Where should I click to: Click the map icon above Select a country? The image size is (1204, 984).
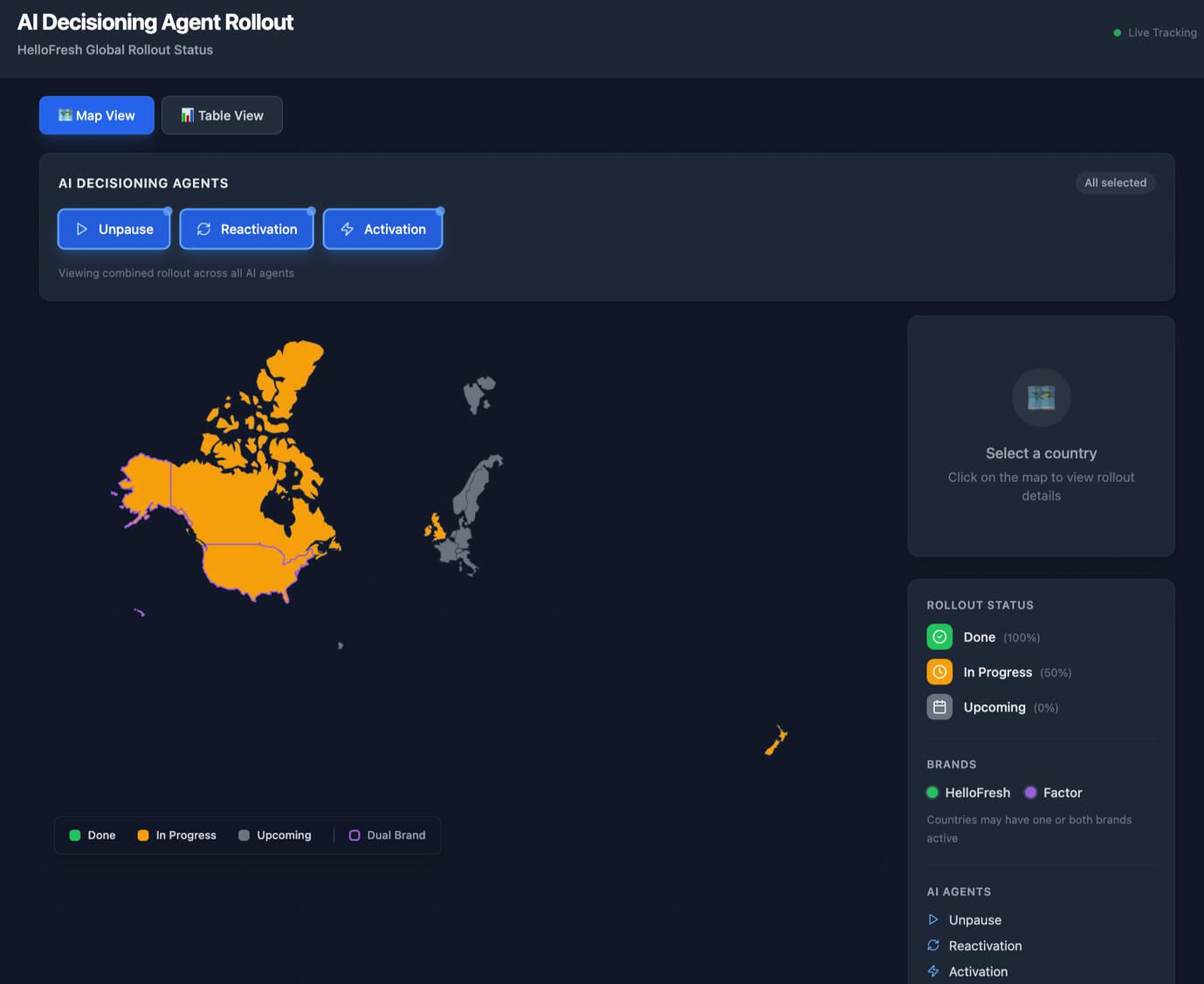(x=1041, y=397)
